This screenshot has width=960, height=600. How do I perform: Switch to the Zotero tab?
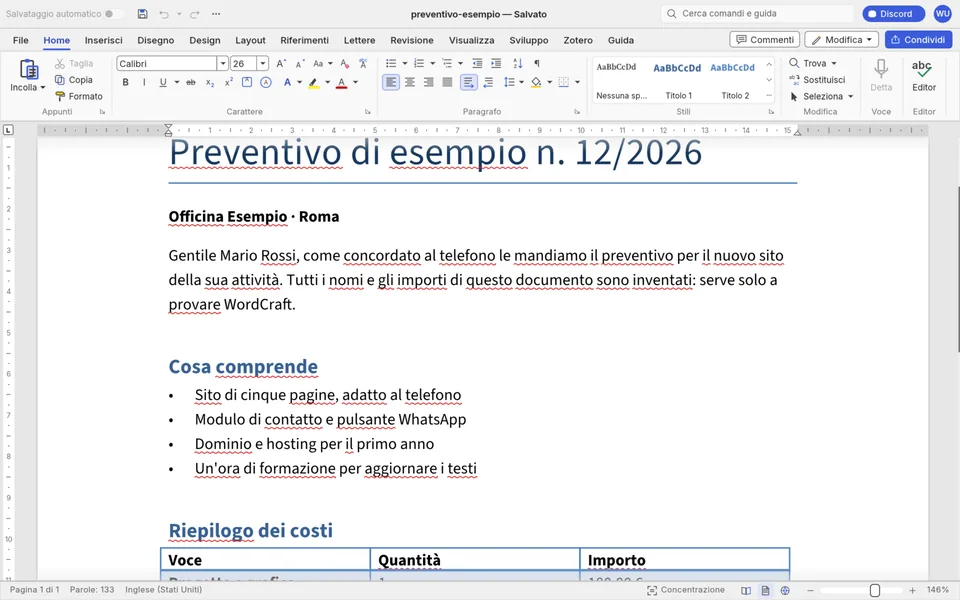pos(578,40)
